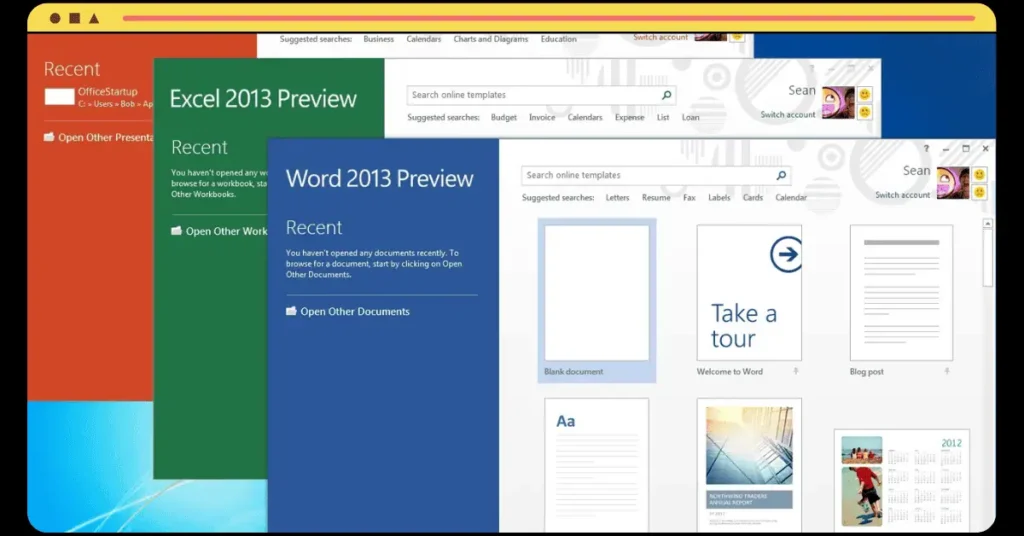Click the red progress bar in top frame
This screenshot has height=536, width=1024.
coord(549,18)
